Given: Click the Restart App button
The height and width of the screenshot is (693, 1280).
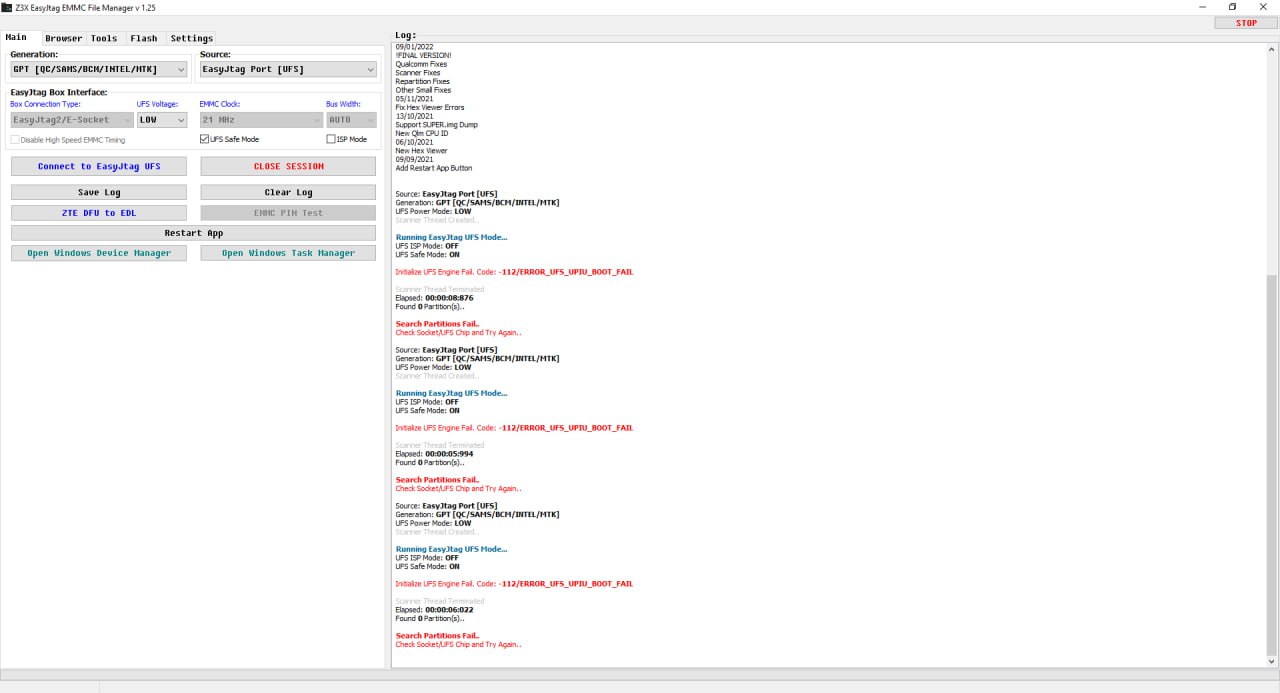Looking at the screenshot, I should coord(194,233).
